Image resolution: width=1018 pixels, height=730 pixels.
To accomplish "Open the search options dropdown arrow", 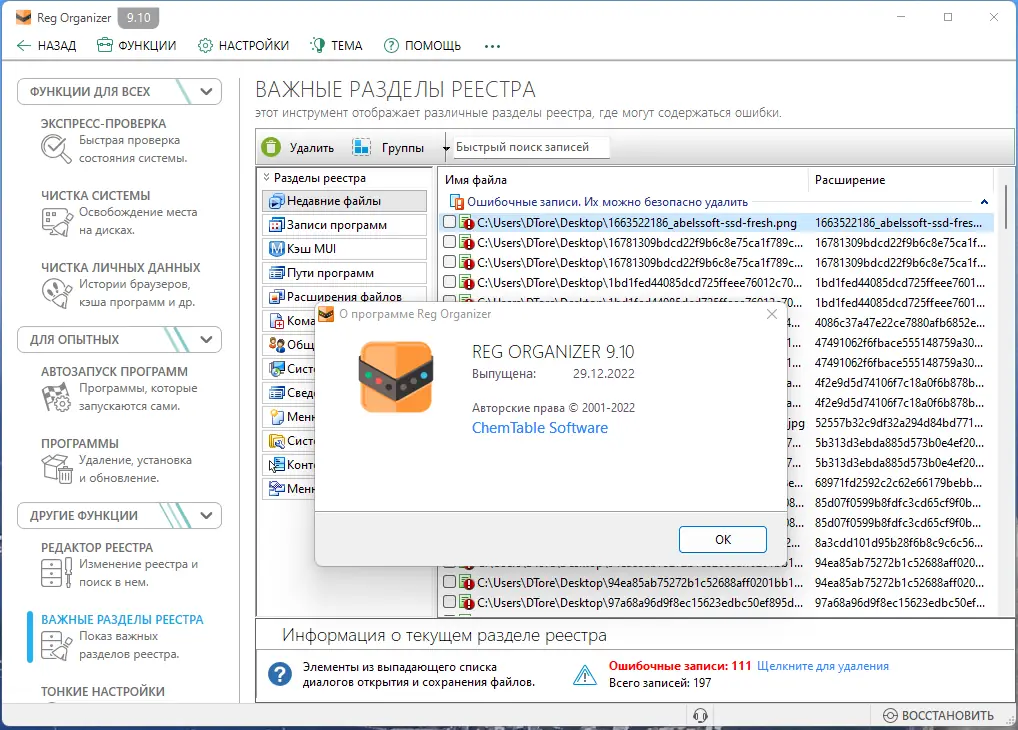I will pyautogui.click(x=446, y=149).
